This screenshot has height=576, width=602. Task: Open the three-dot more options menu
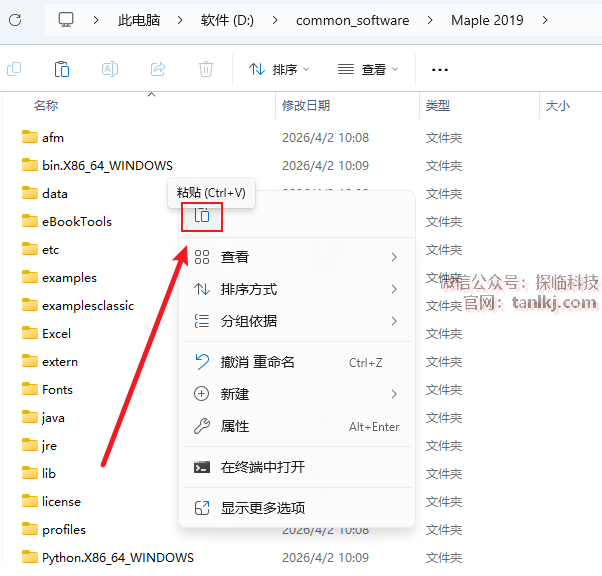pos(440,70)
